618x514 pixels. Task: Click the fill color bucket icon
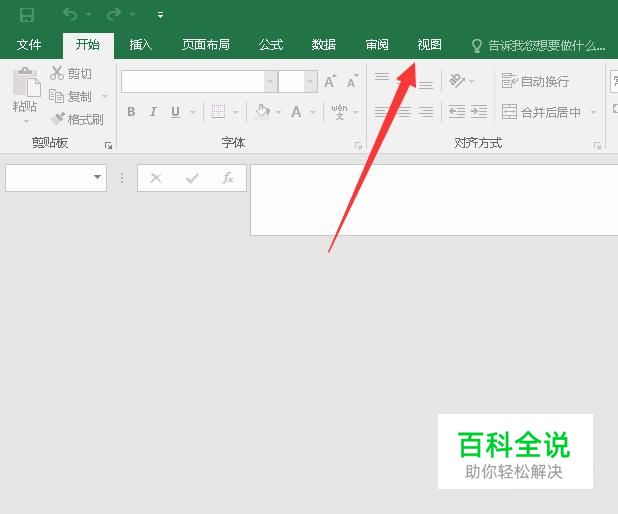pos(262,112)
